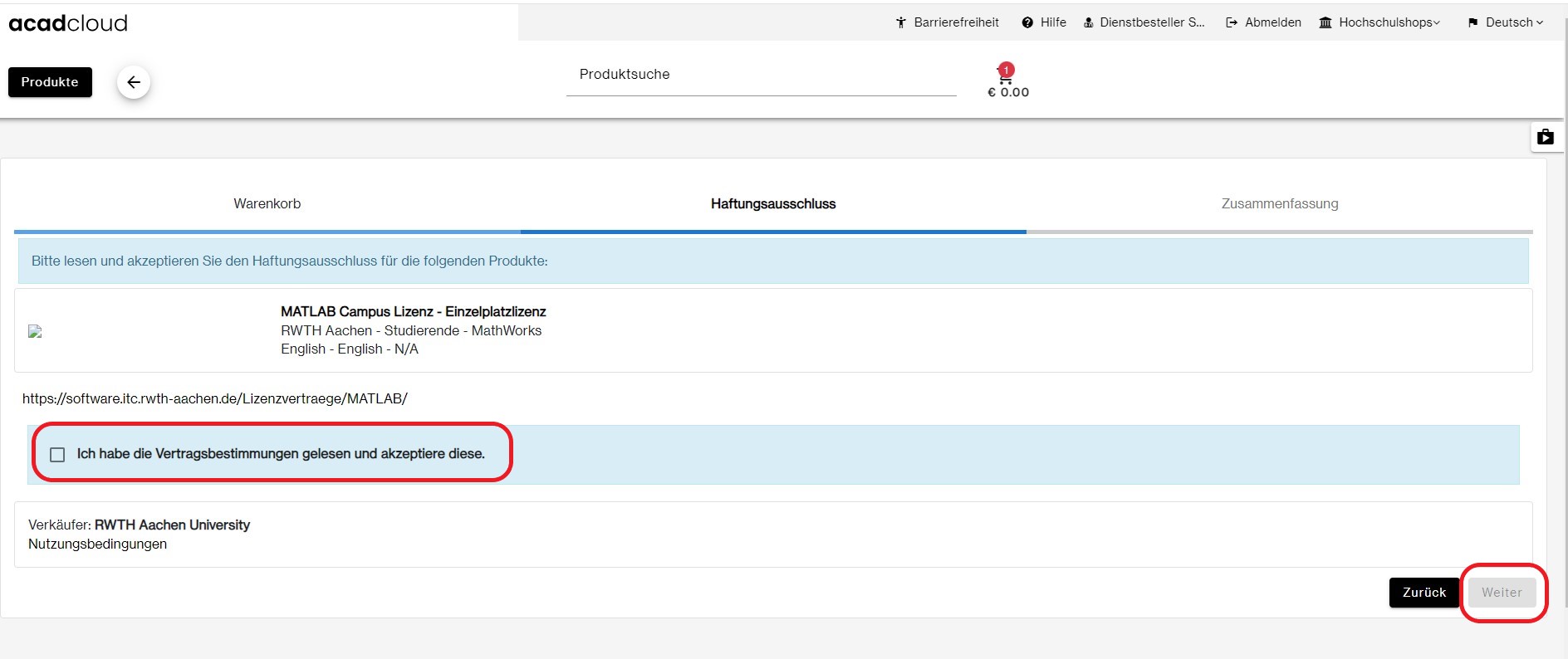Click the shopping cart icon
Screen dimensions: 1568x659
1006,77
